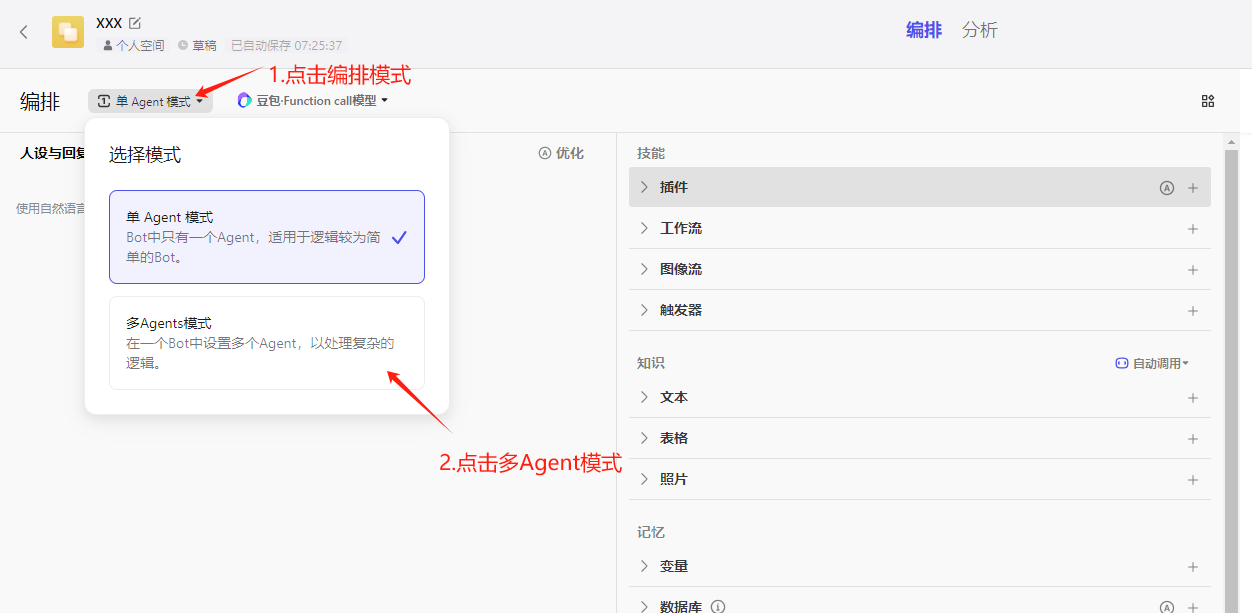Expand the 照片 section

tap(644, 479)
